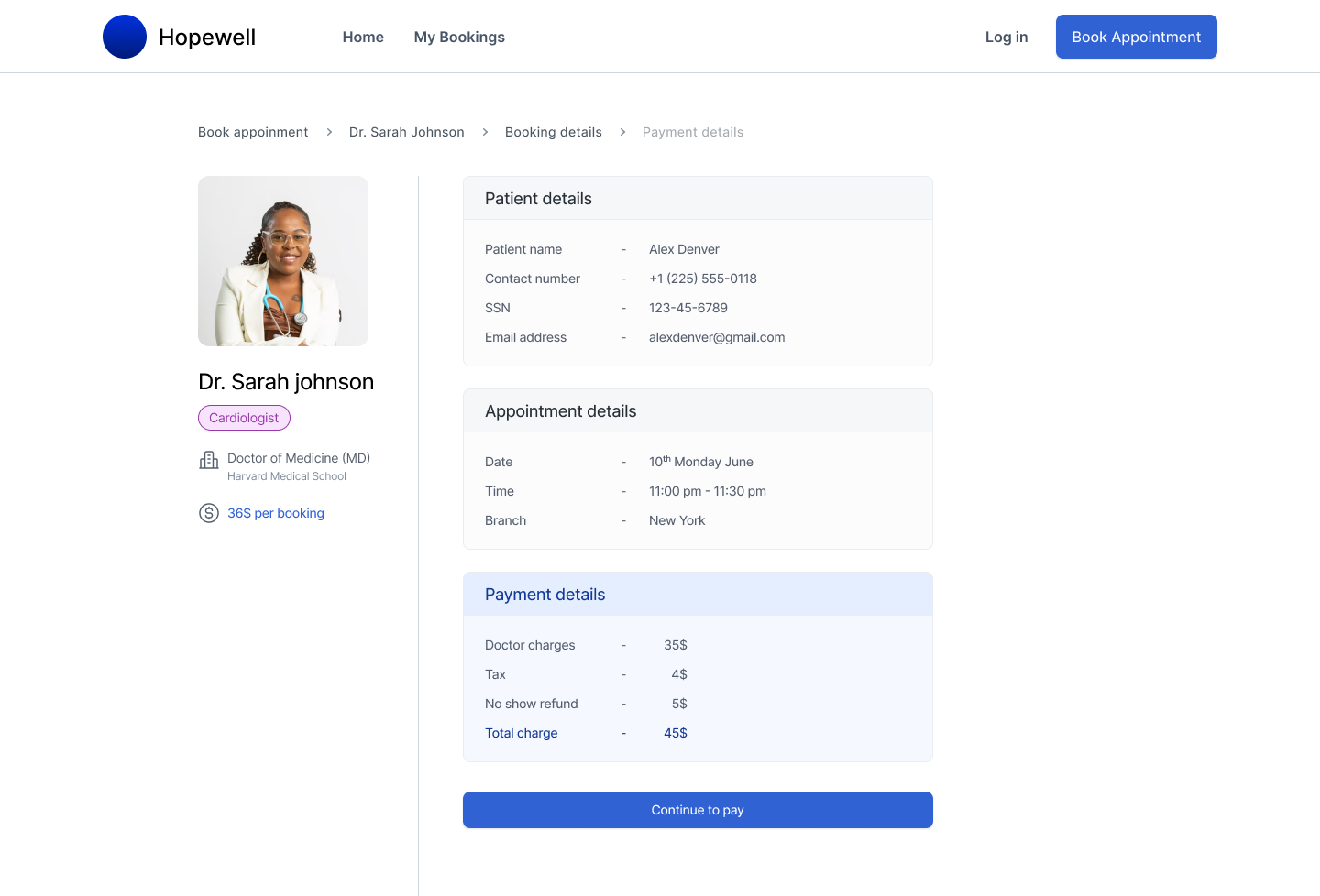This screenshot has height=896, width=1320.
Task: Click the Book appoinment breadcrumb link
Action: click(253, 132)
